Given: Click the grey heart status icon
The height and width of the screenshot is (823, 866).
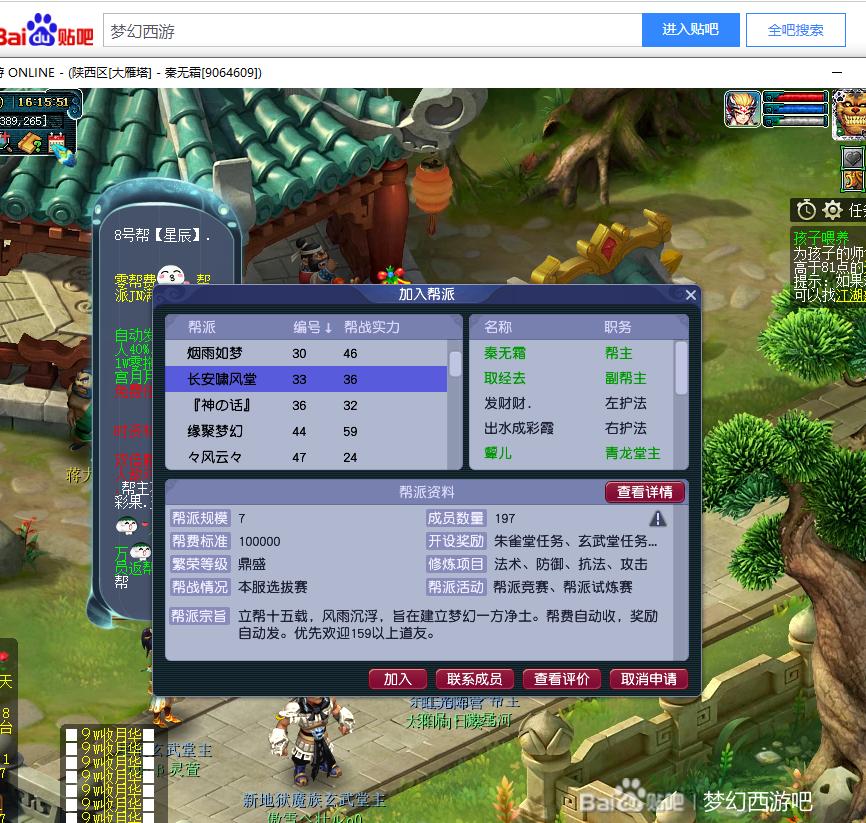Looking at the screenshot, I should pos(853,158).
